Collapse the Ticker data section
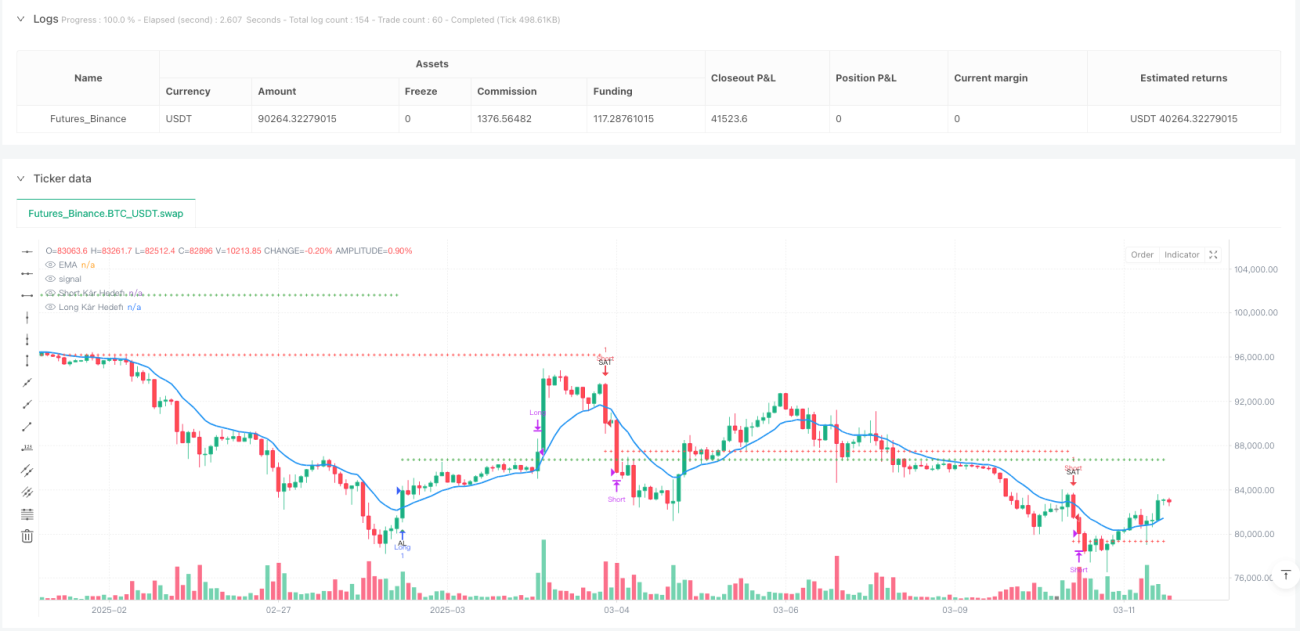This screenshot has height=631, width=1300. click(x=21, y=179)
